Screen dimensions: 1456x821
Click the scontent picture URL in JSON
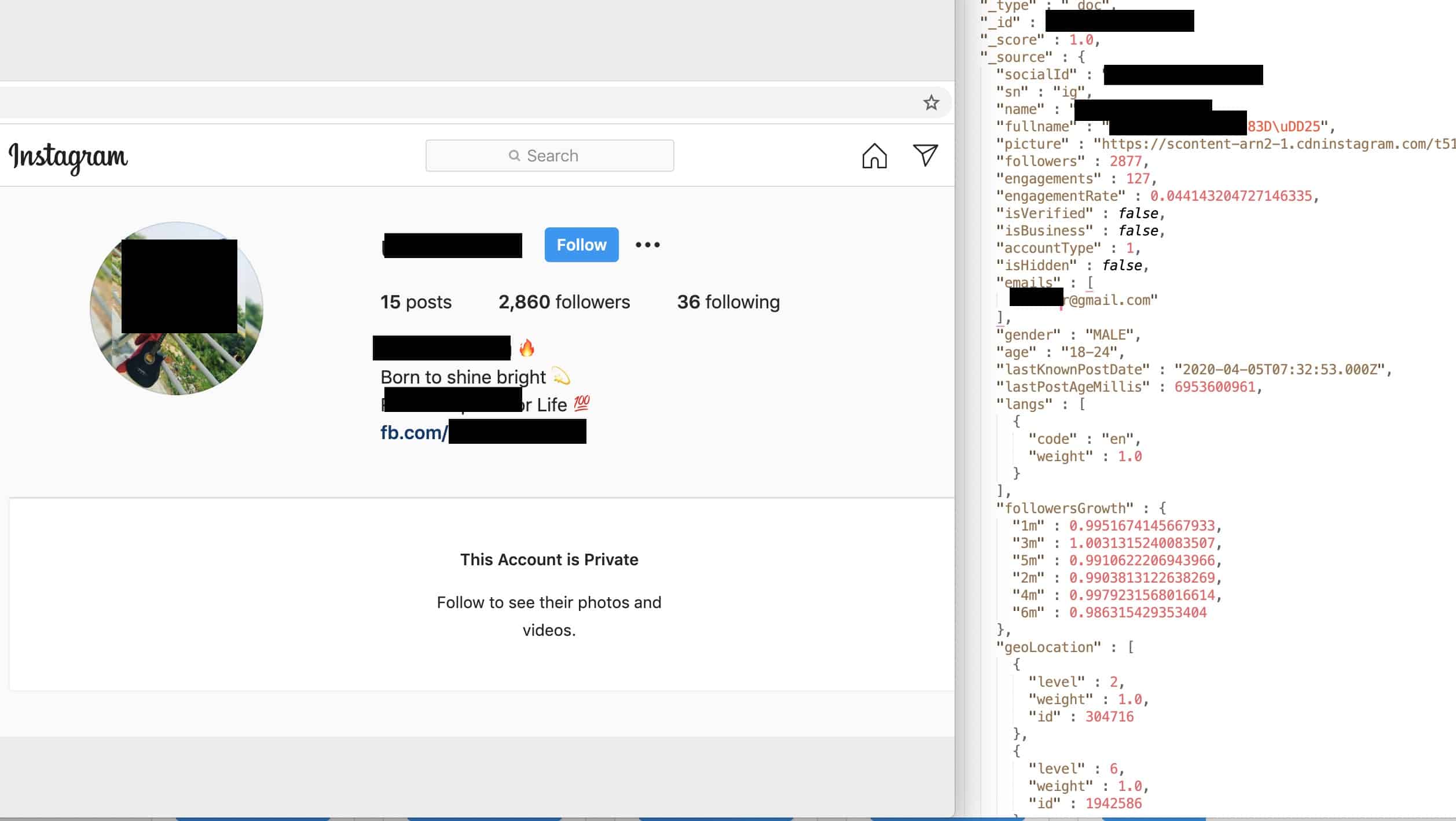click(1274, 144)
